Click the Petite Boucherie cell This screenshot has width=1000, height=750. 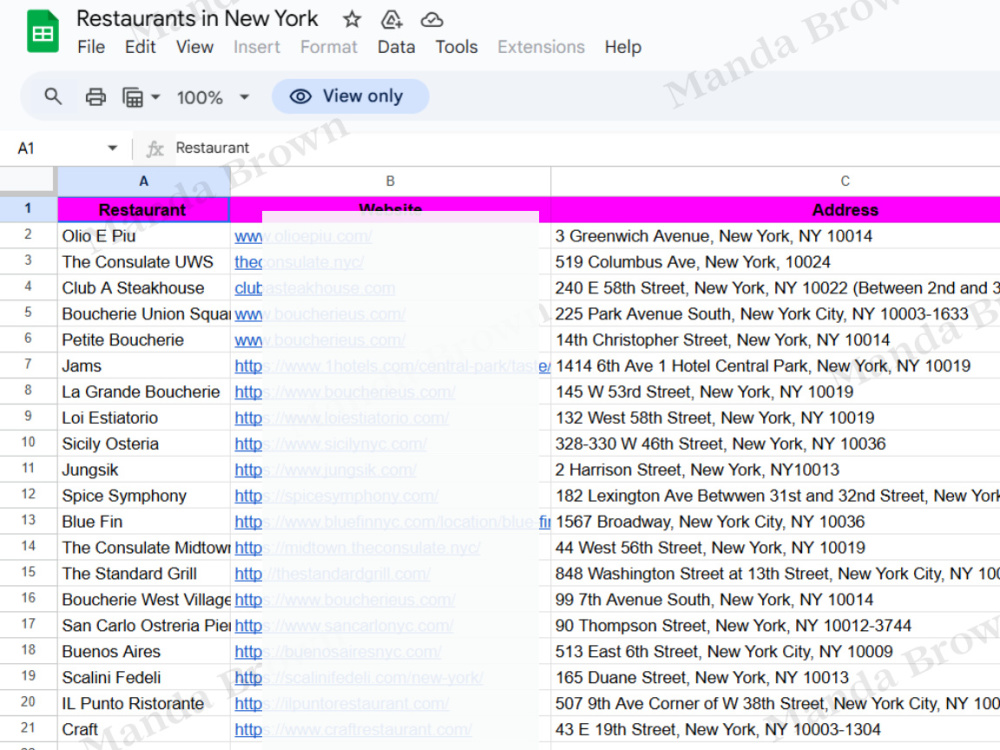[143, 340]
